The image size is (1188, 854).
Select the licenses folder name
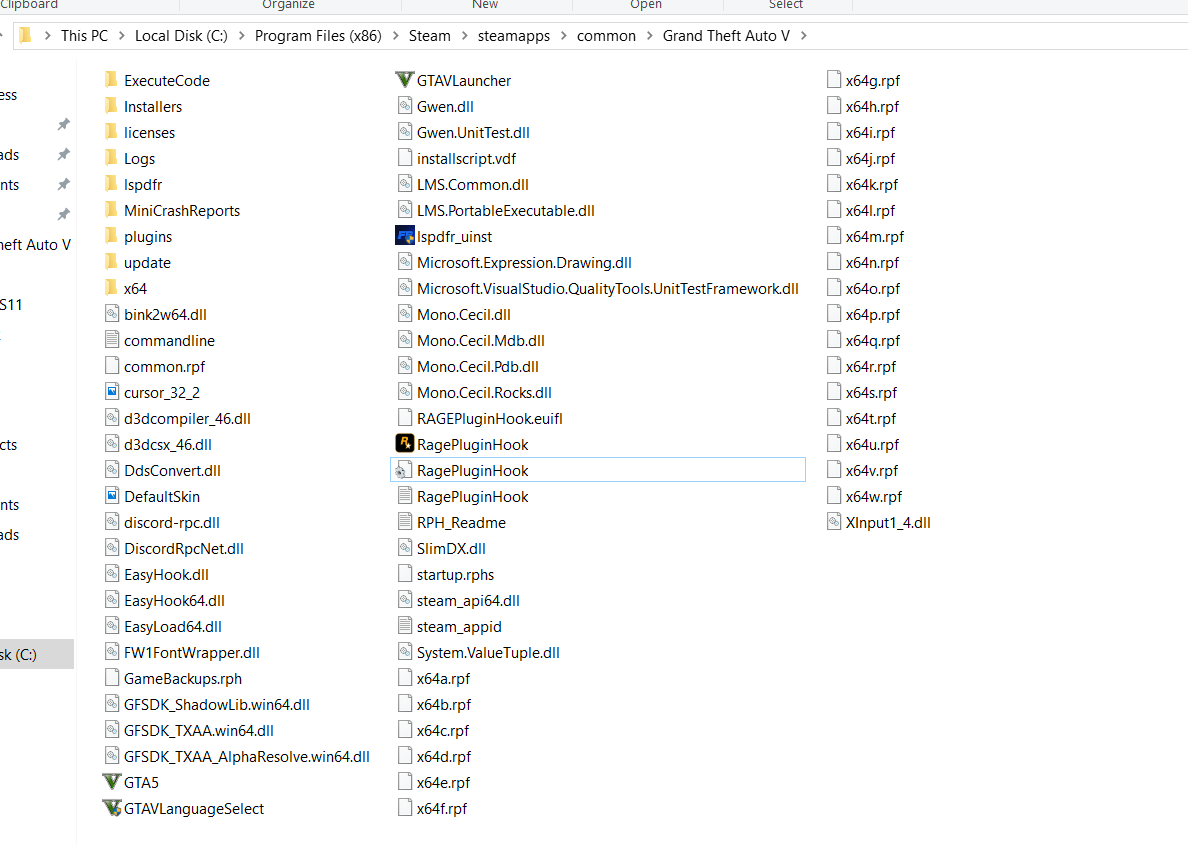tap(149, 132)
